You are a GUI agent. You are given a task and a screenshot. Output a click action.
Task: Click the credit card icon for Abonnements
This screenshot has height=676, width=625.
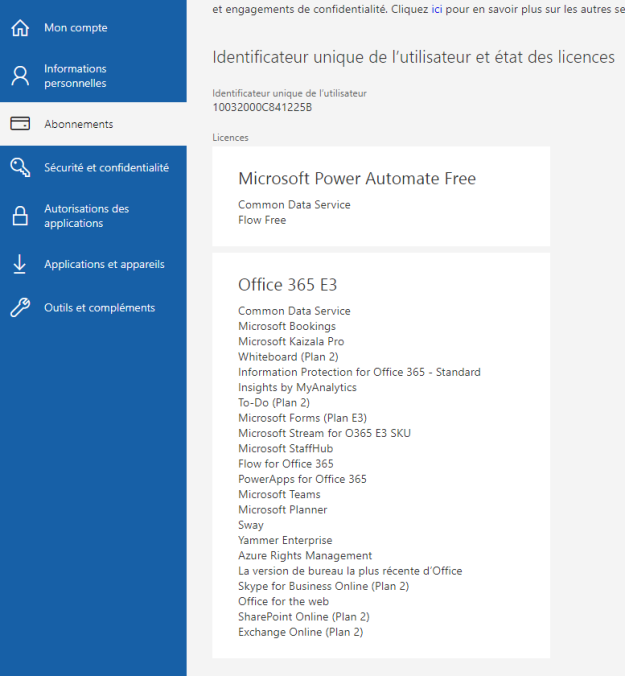point(20,124)
